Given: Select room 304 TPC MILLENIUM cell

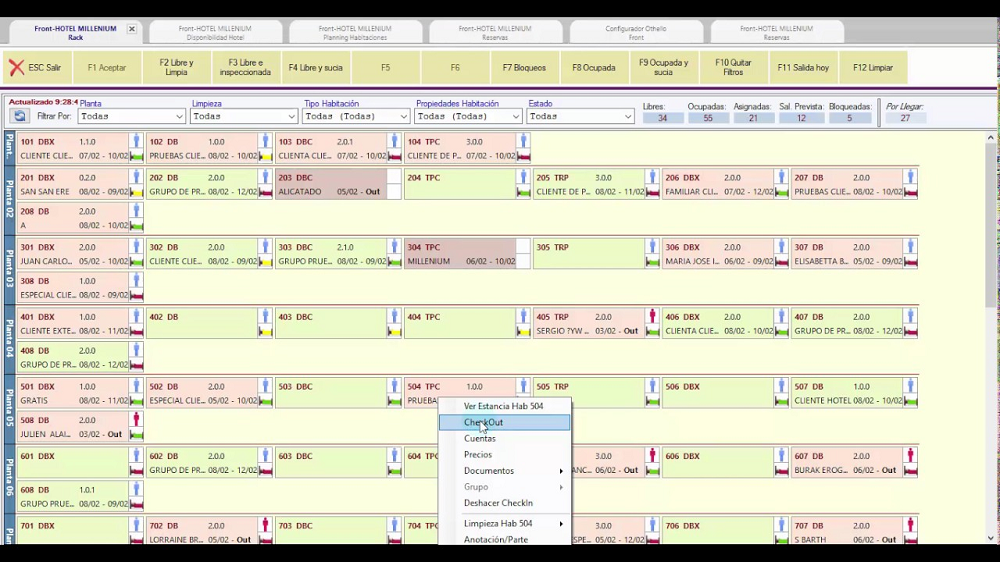Looking at the screenshot, I should tap(460, 254).
